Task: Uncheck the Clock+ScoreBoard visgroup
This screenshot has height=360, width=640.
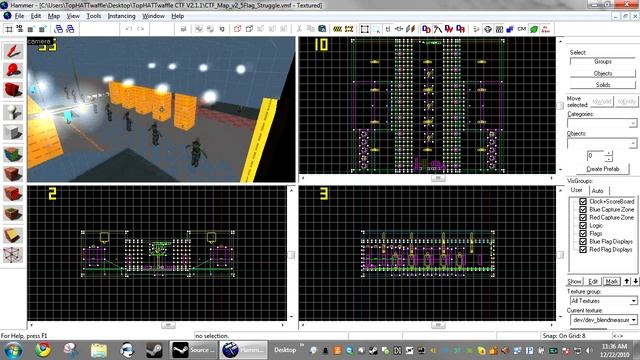Action: tap(583, 202)
